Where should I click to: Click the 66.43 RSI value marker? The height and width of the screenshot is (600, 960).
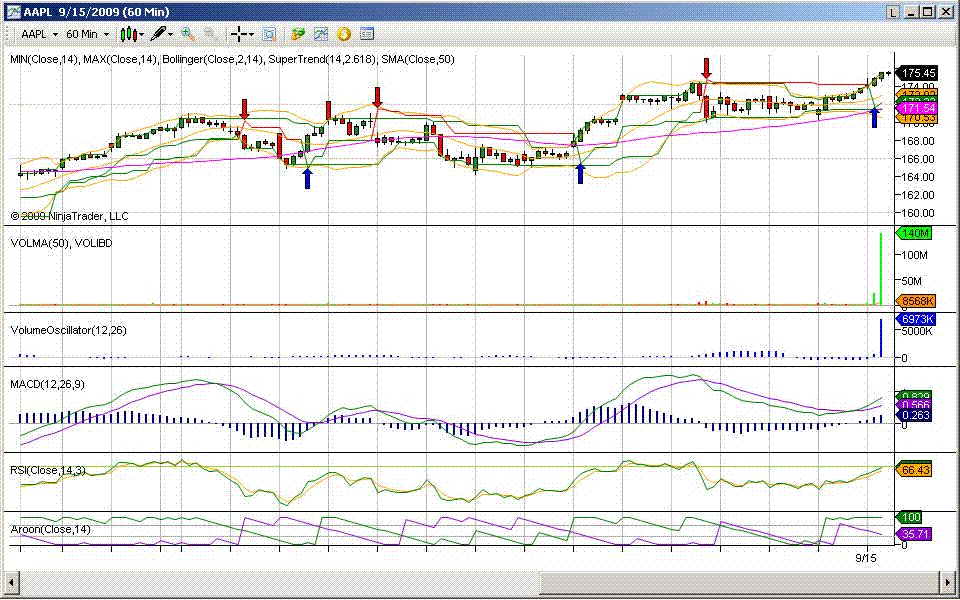click(x=913, y=470)
